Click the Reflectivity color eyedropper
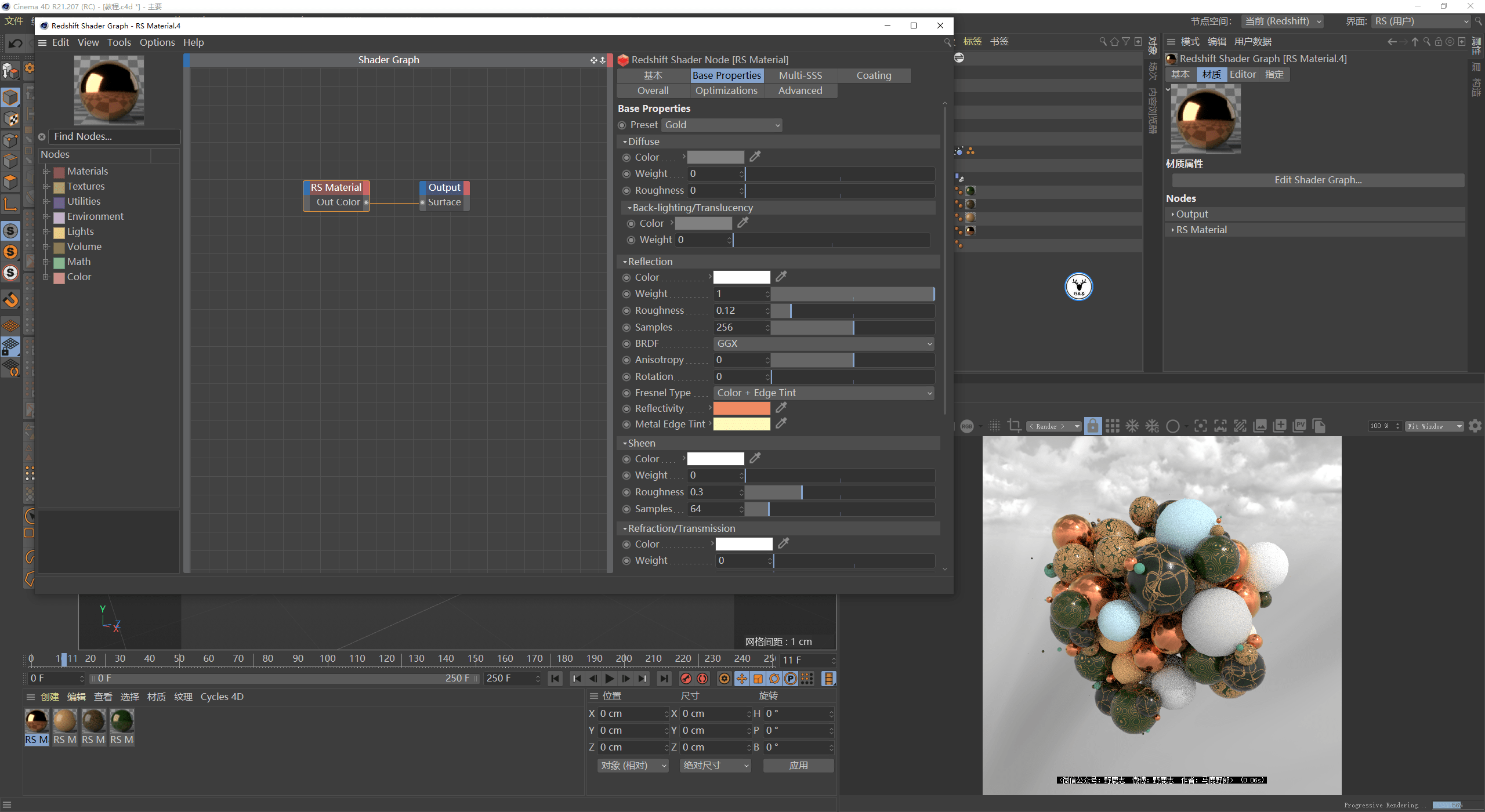This screenshot has width=1485, height=812. [781, 408]
